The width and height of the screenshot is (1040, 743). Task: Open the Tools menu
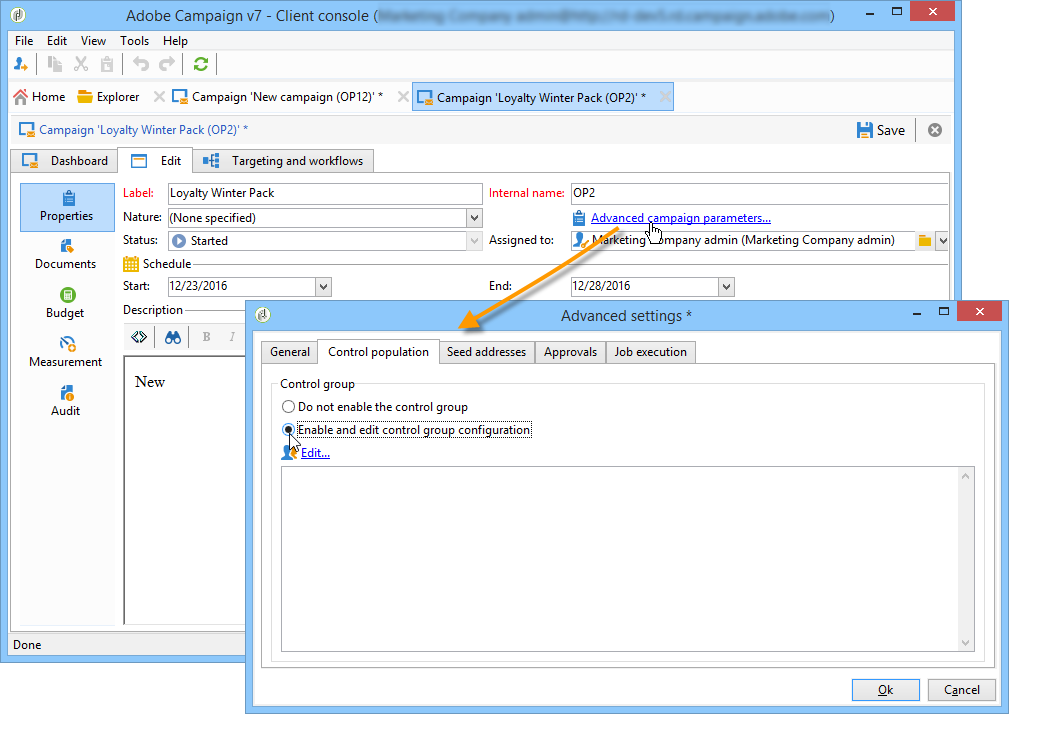click(x=135, y=40)
